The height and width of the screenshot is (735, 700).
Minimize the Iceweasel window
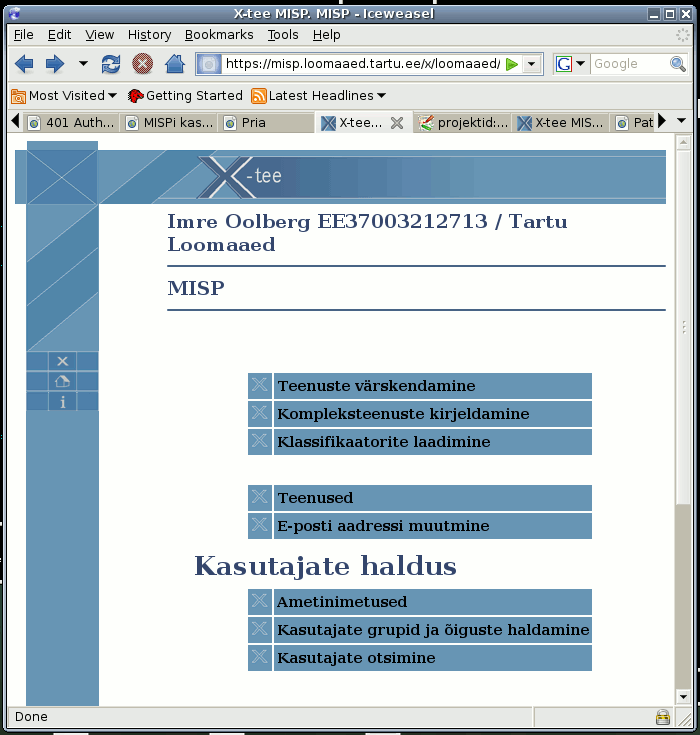655,14
